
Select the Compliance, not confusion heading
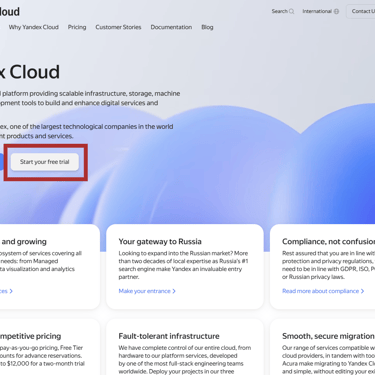[x=328, y=241]
